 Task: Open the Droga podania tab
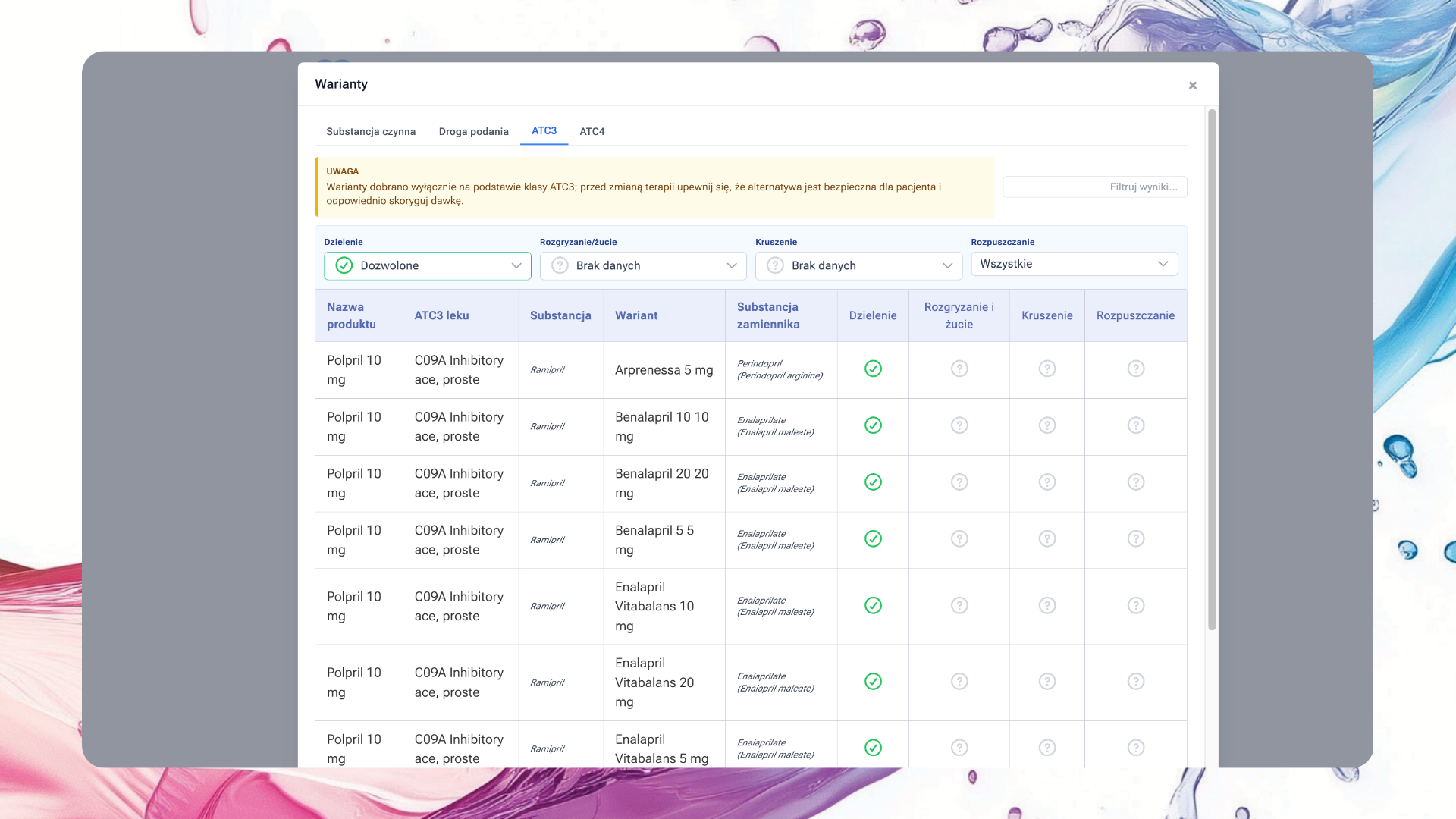(473, 131)
